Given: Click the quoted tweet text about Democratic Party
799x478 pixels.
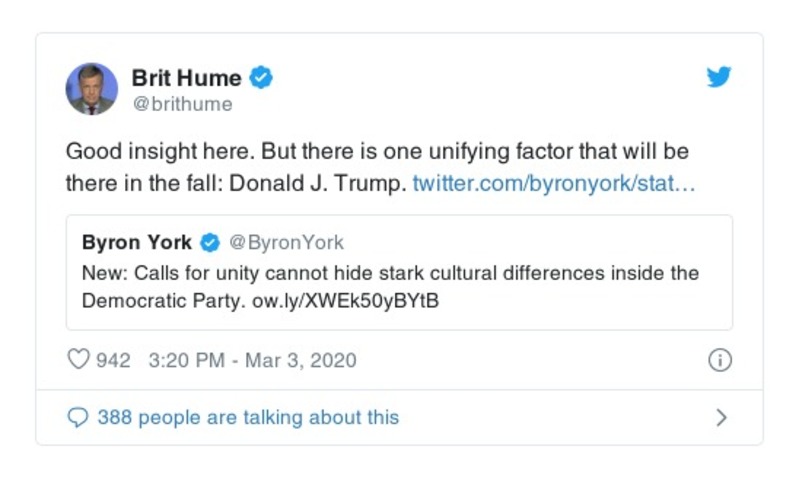Looking at the screenshot, I should (x=390, y=273).
